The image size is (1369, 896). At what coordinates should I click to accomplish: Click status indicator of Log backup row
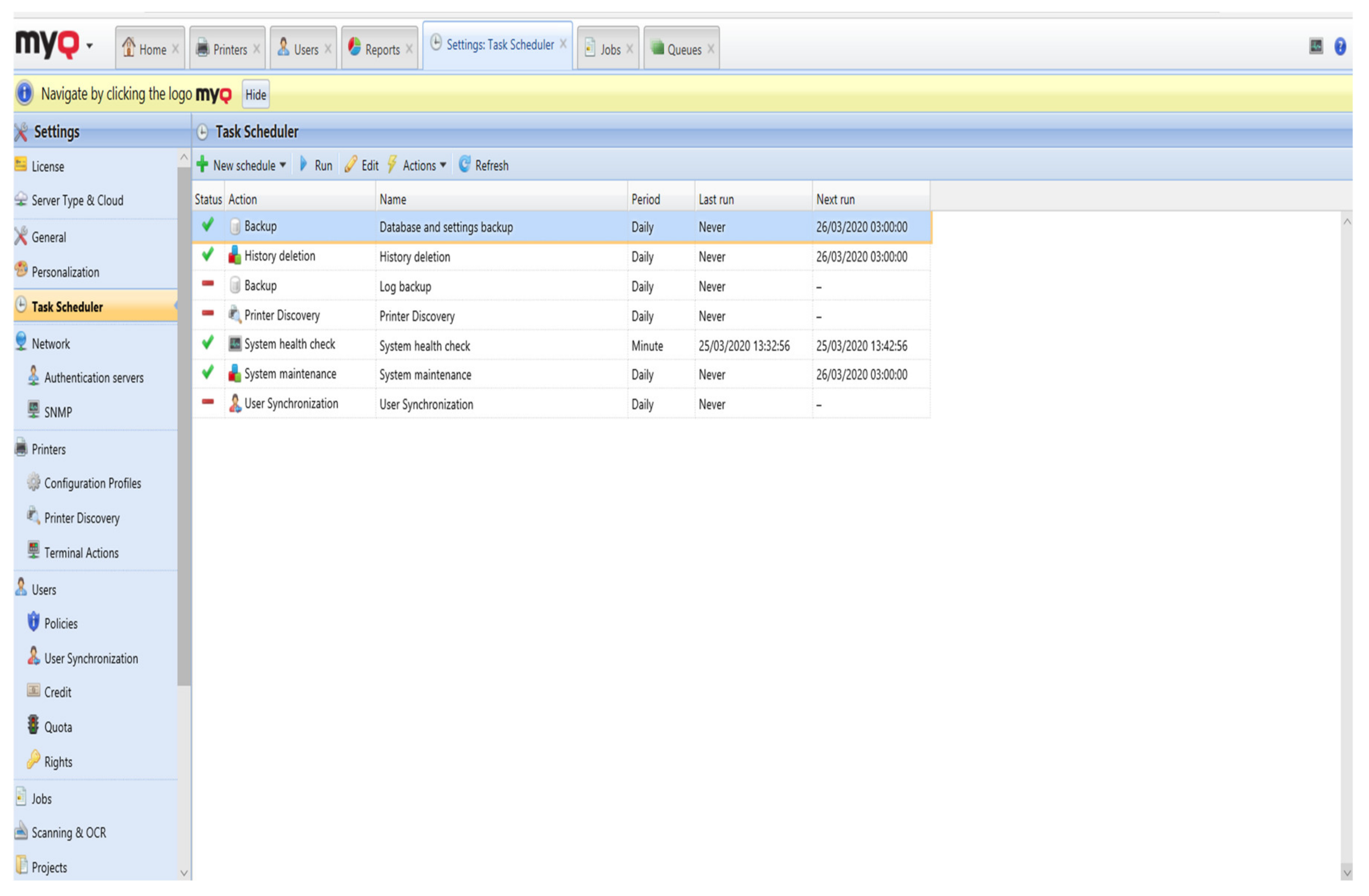tap(208, 284)
